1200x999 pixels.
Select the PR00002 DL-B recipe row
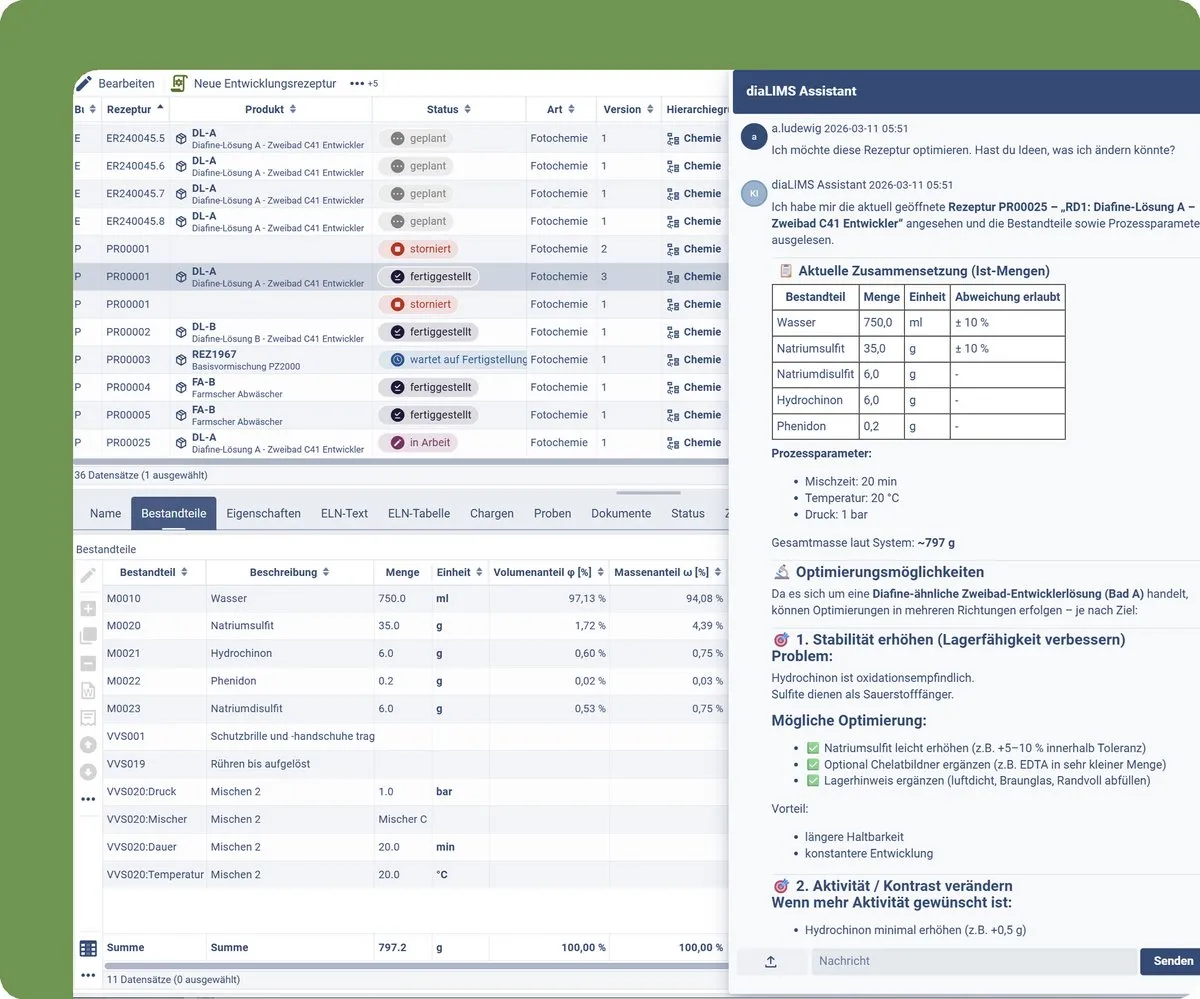click(x=401, y=332)
